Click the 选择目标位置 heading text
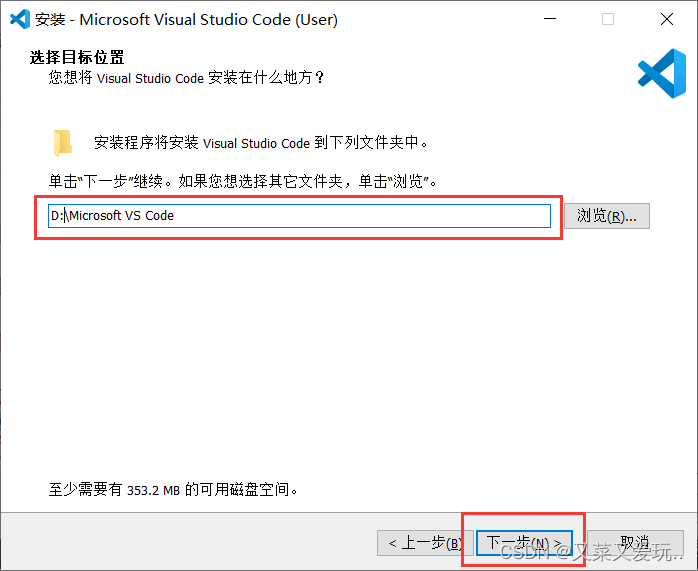The width and height of the screenshot is (698, 571). [77, 57]
